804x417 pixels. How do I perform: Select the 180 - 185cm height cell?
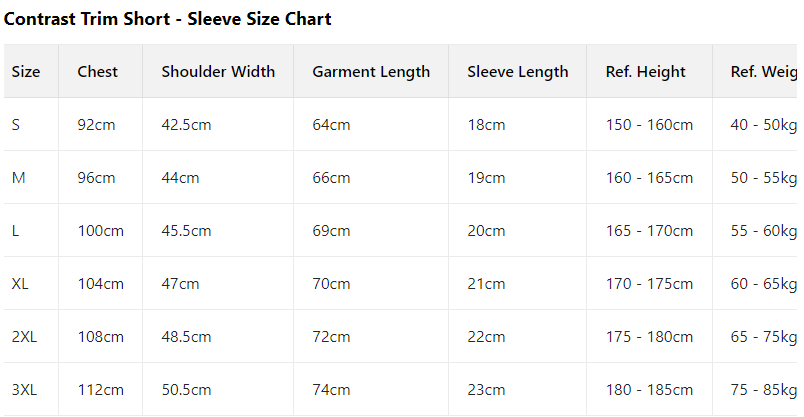click(649, 390)
